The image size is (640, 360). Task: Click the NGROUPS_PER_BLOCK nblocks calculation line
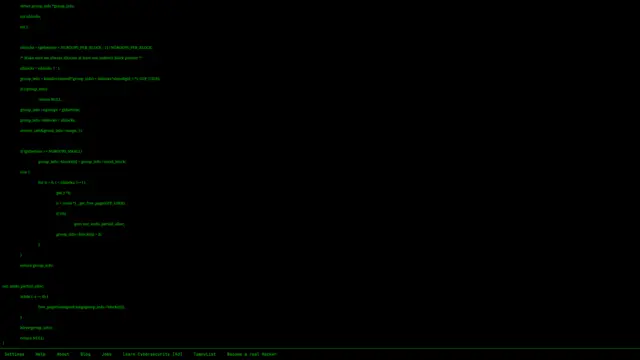pyautogui.click(x=86, y=48)
